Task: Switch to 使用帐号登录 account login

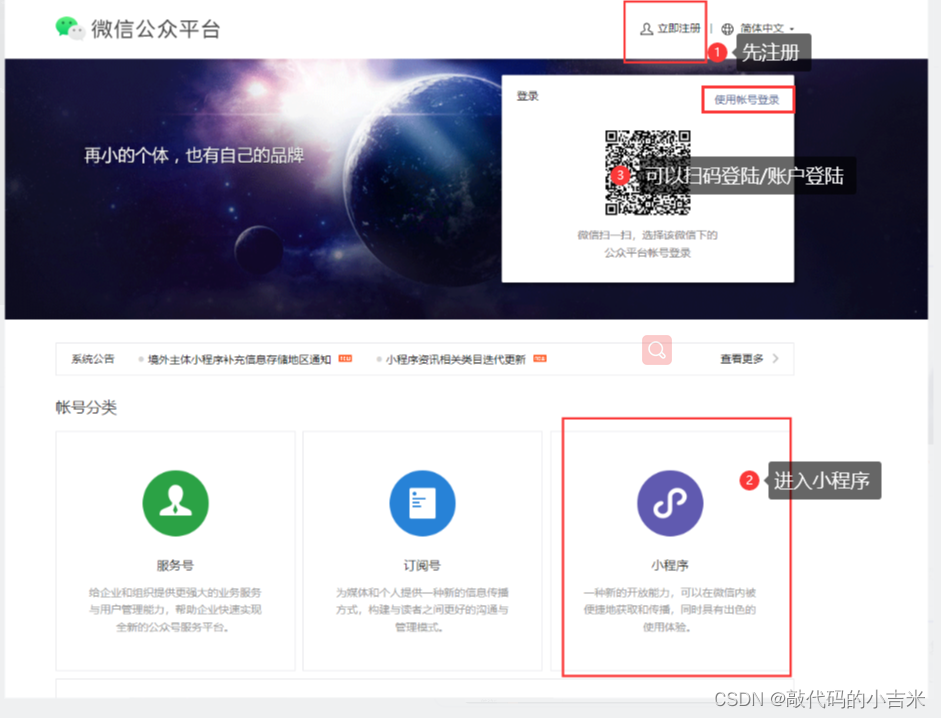Action: coord(747,100)
